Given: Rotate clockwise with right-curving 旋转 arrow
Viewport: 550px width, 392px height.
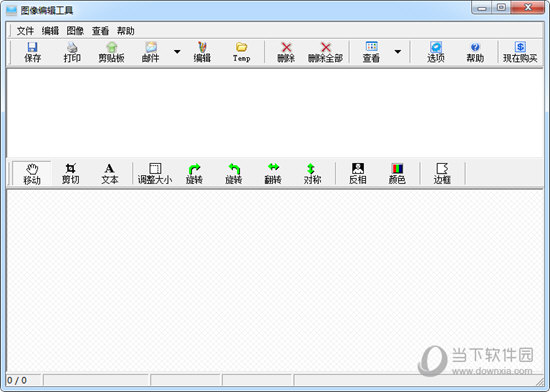Looking at the screenshot, I should (x=194, y=174).
